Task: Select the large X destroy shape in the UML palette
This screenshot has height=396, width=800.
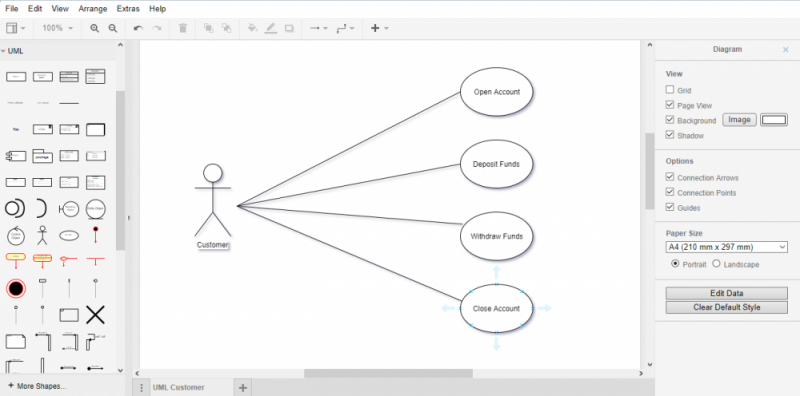Action: (95, 315)
